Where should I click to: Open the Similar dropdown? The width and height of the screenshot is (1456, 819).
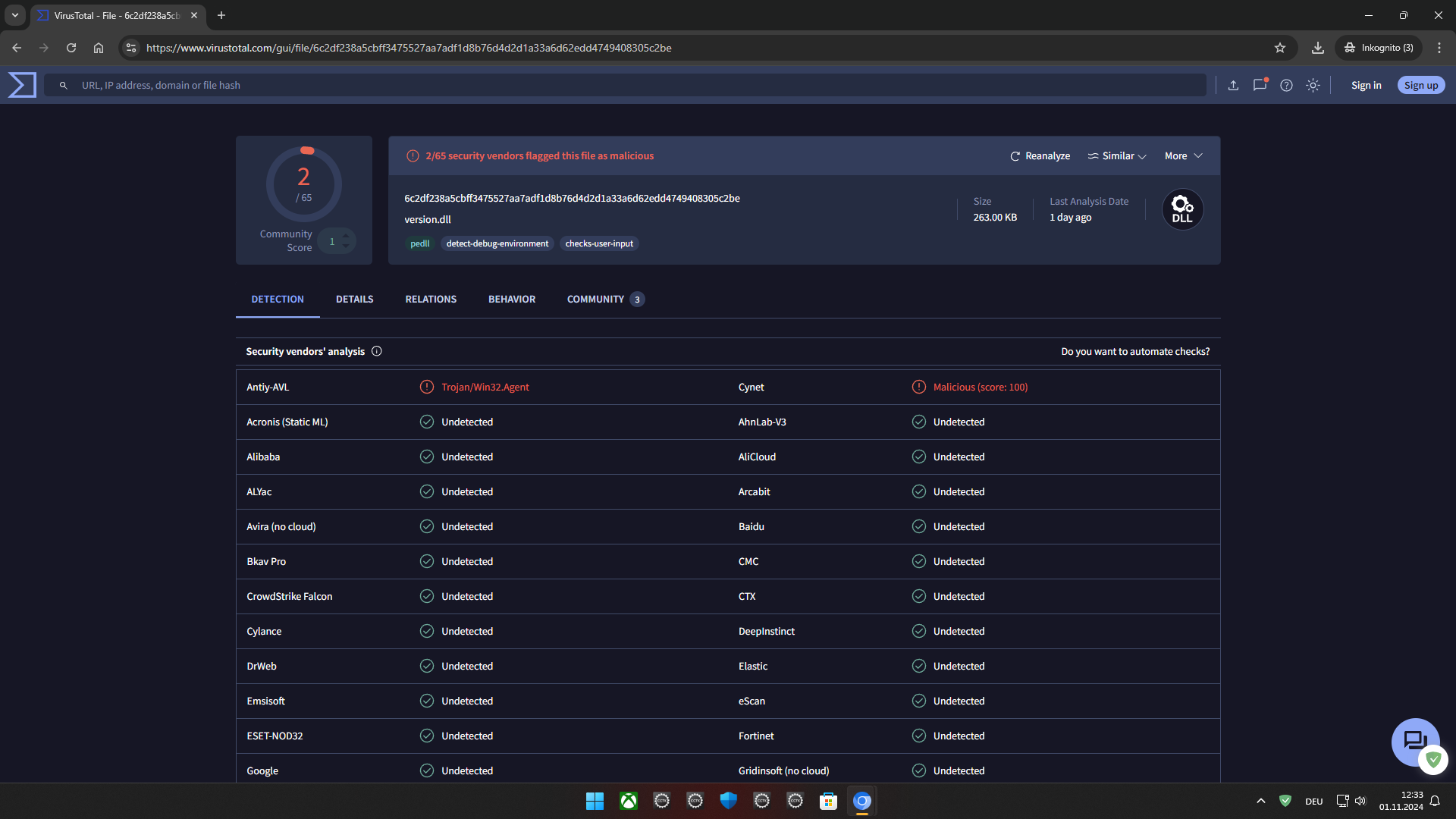(x=1116, y=155)
